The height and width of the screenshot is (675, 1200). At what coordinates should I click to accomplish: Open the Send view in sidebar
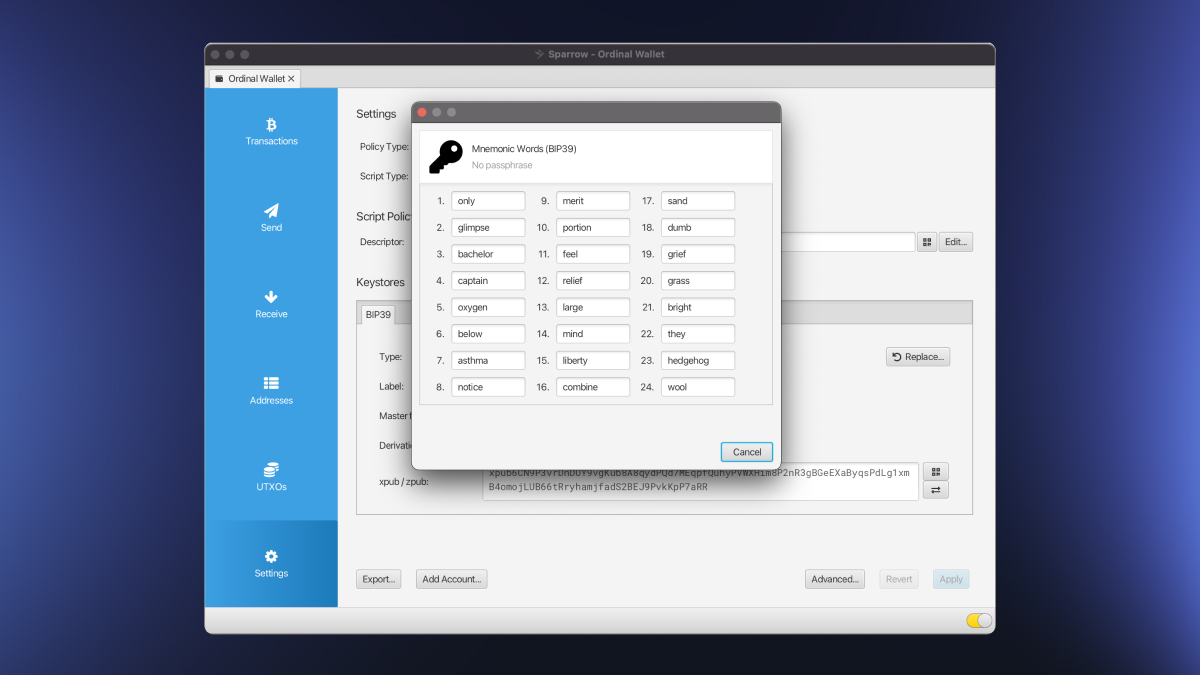(271, 218)
